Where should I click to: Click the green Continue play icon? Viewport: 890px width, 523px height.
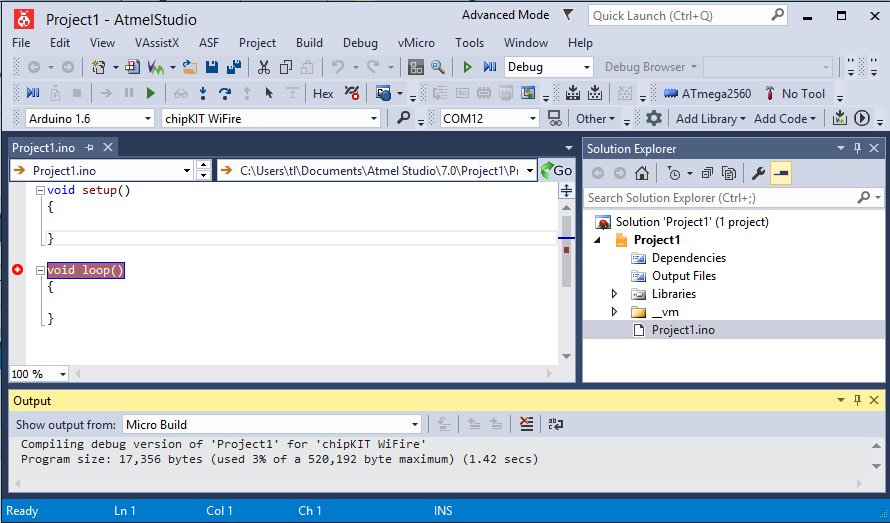150,93
